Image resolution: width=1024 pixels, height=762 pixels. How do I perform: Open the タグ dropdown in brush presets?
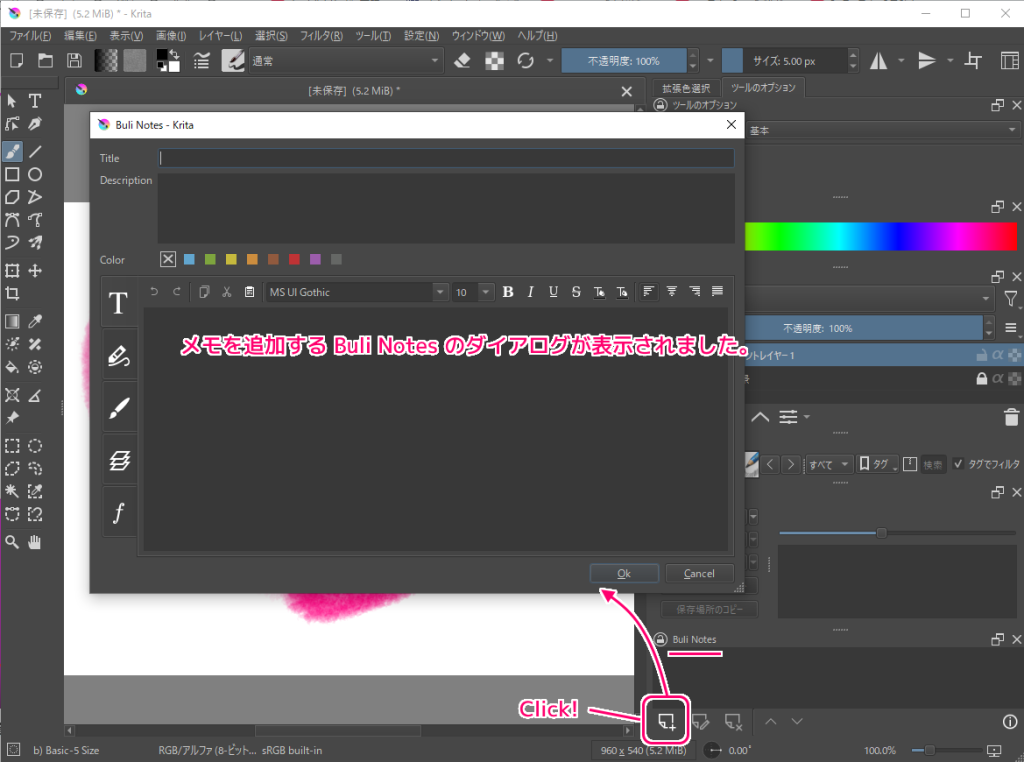[x=878, y=464]
